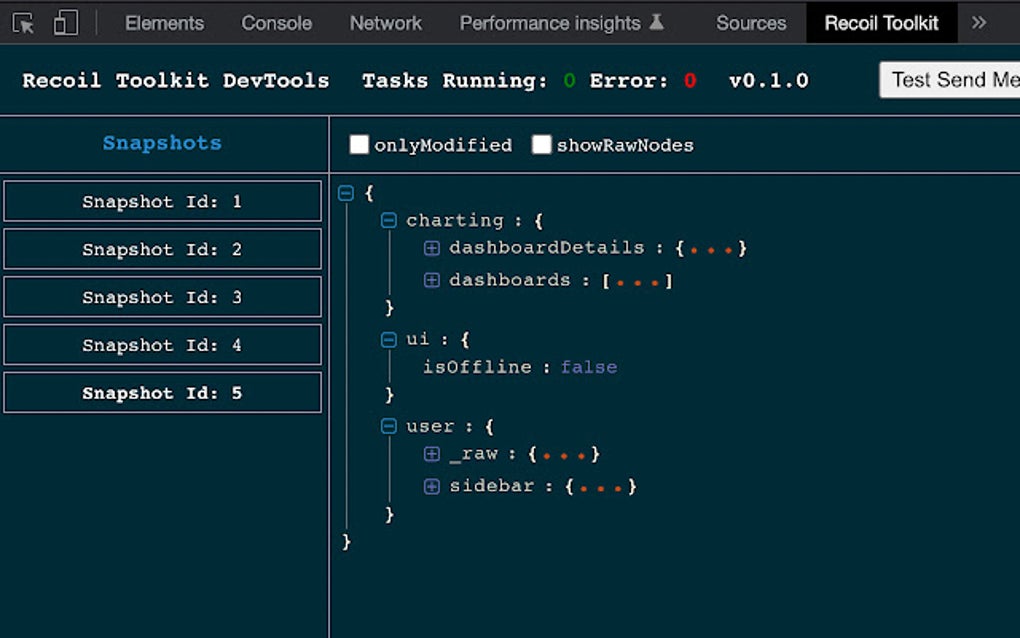Open the Elements tab
The image size is (1020, 638).
[163, 22]
